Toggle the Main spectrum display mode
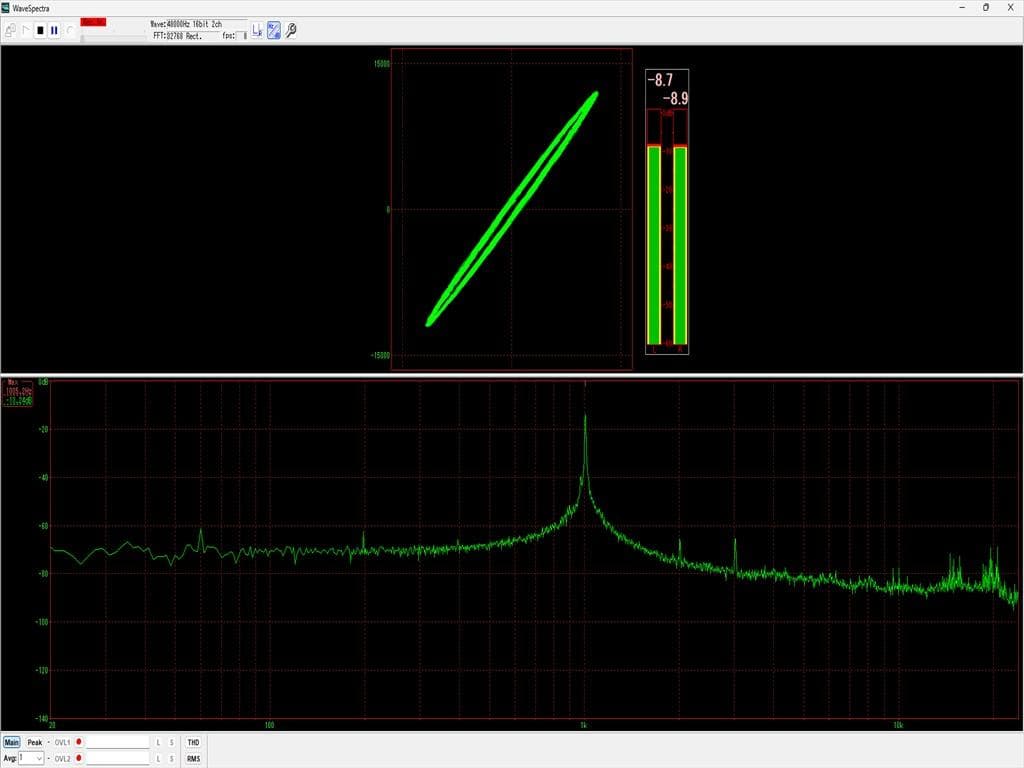 [11, 743]
